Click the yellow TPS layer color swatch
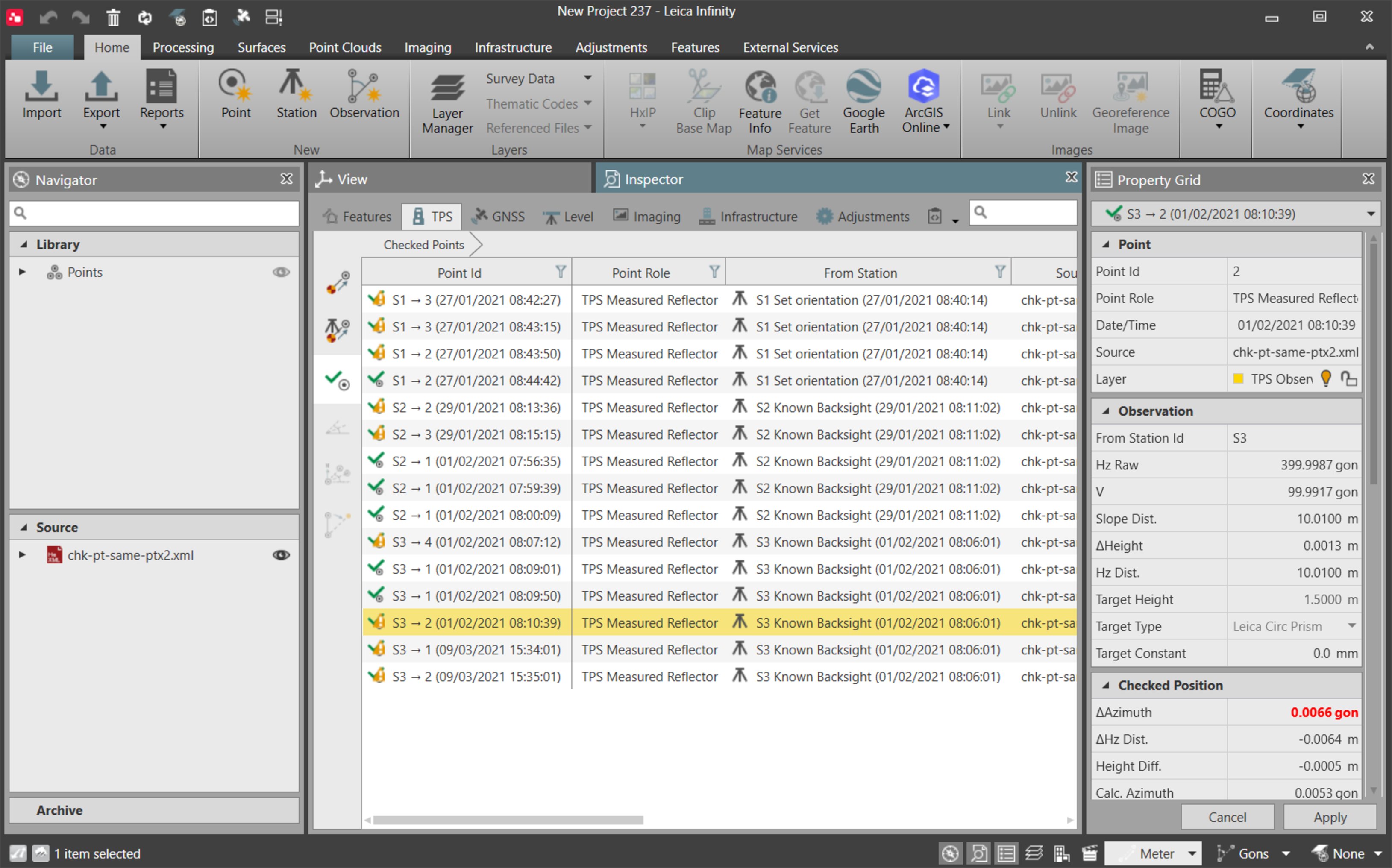This screenshot has height=868, width=1392. (1238, 378)
